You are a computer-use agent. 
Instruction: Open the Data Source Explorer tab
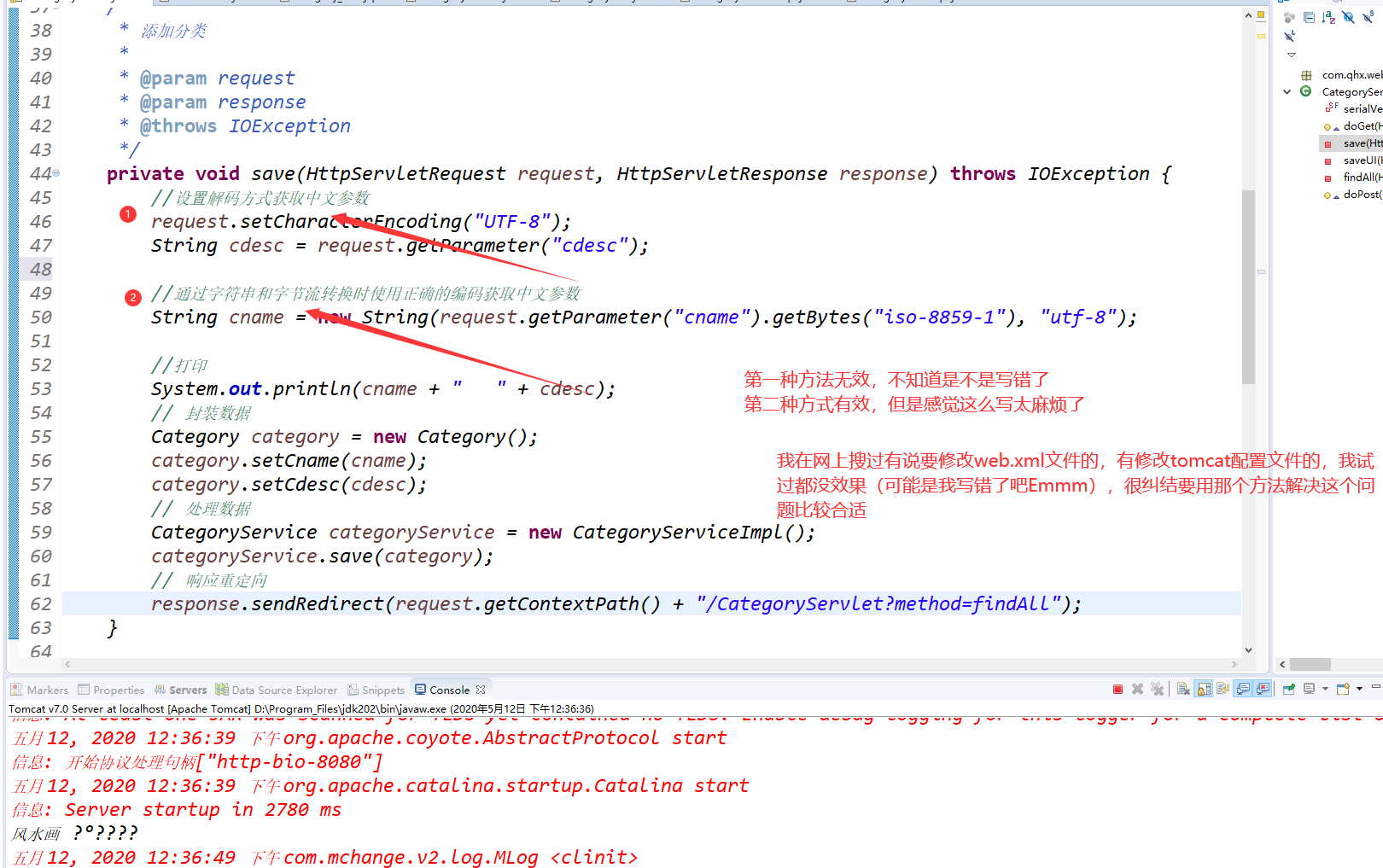(x=277, y=690)
